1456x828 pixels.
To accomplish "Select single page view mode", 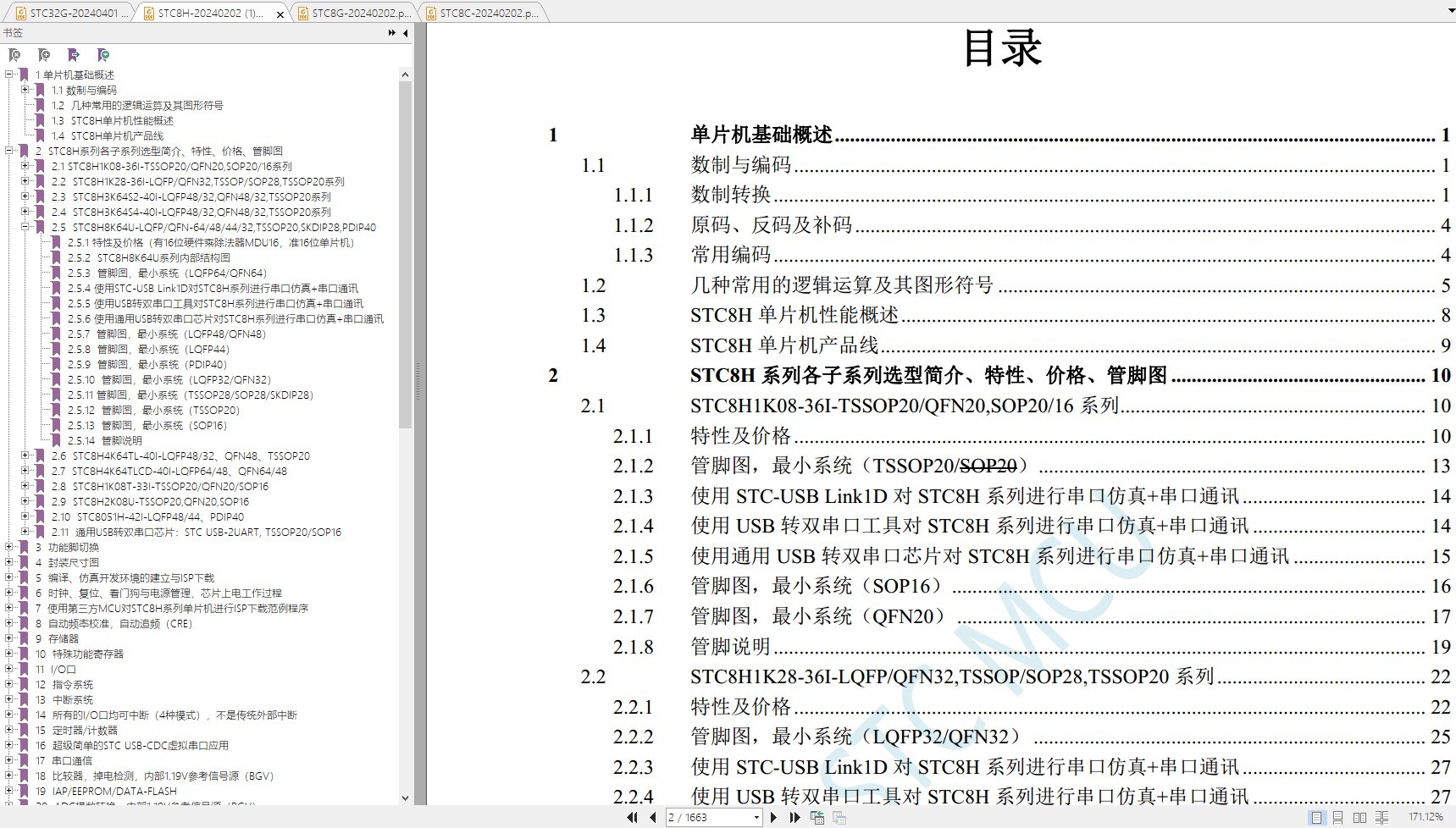I will pyautogui.click(x=1316, y=817).
